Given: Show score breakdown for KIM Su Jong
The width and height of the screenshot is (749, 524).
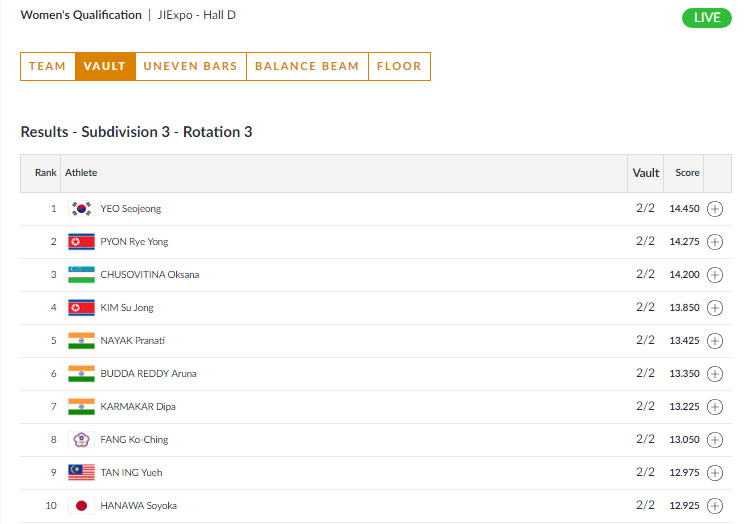Looking at the screenshot, I should click(x=715, y=308).
